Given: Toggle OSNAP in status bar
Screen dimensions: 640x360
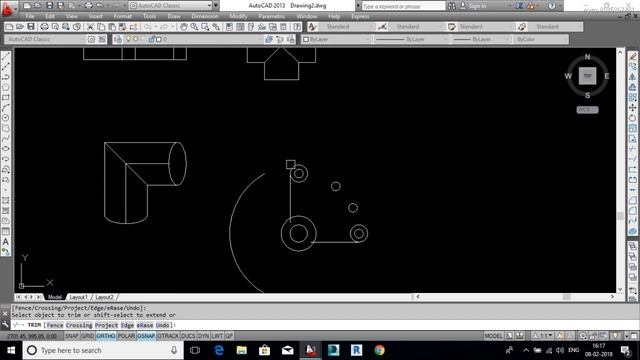Looking at the screenshot, I should tap(146, 336).
